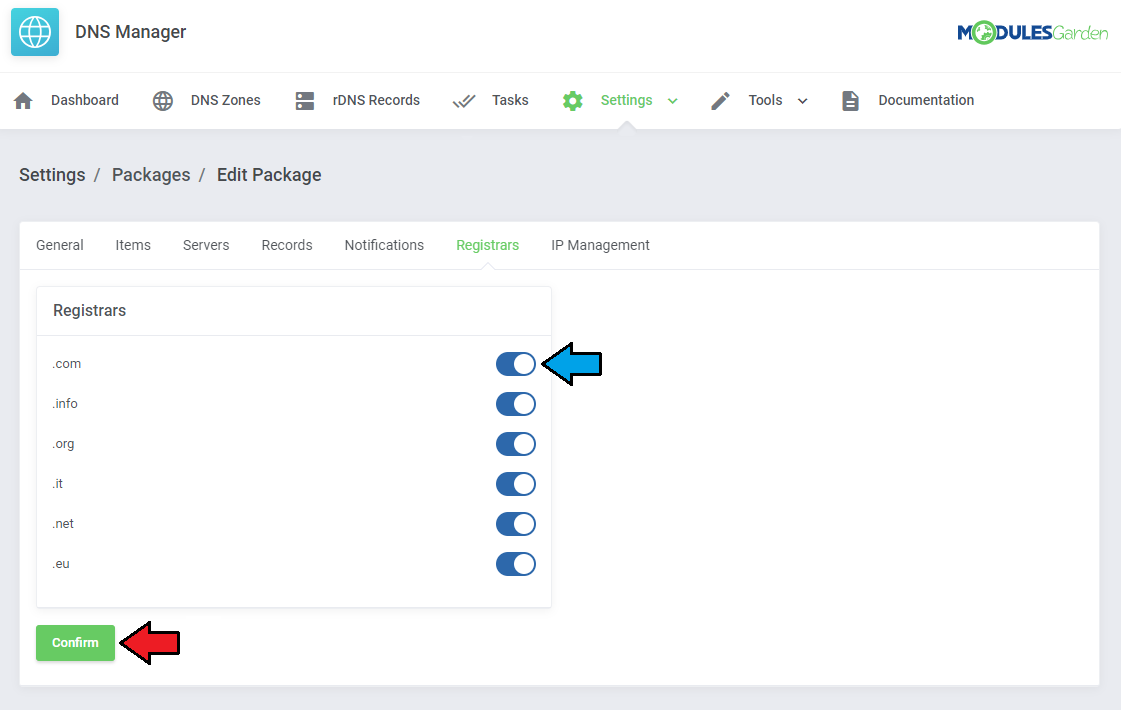Click the Documentation file icon

850,101
